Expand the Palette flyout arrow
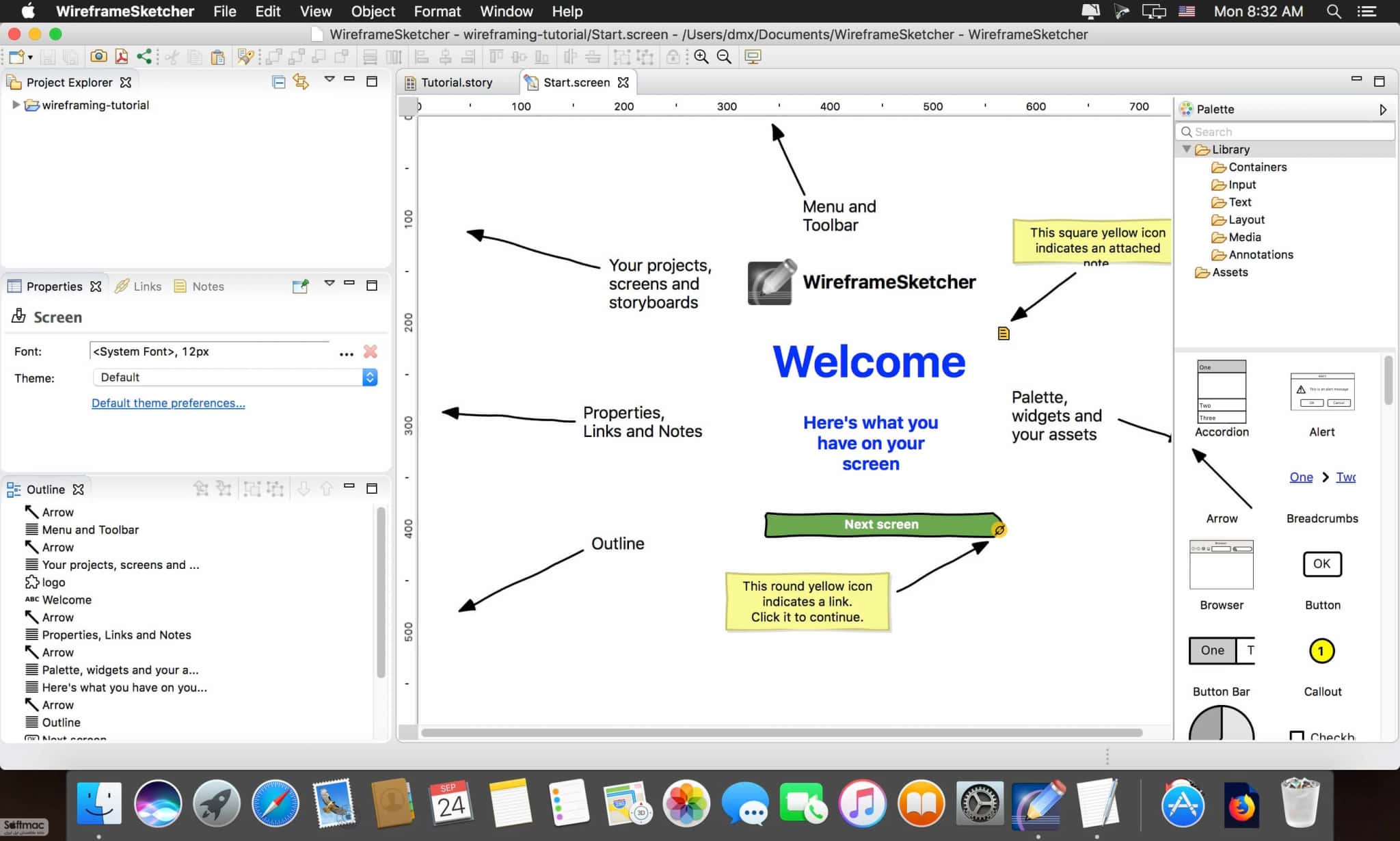 click(1383, 109)
